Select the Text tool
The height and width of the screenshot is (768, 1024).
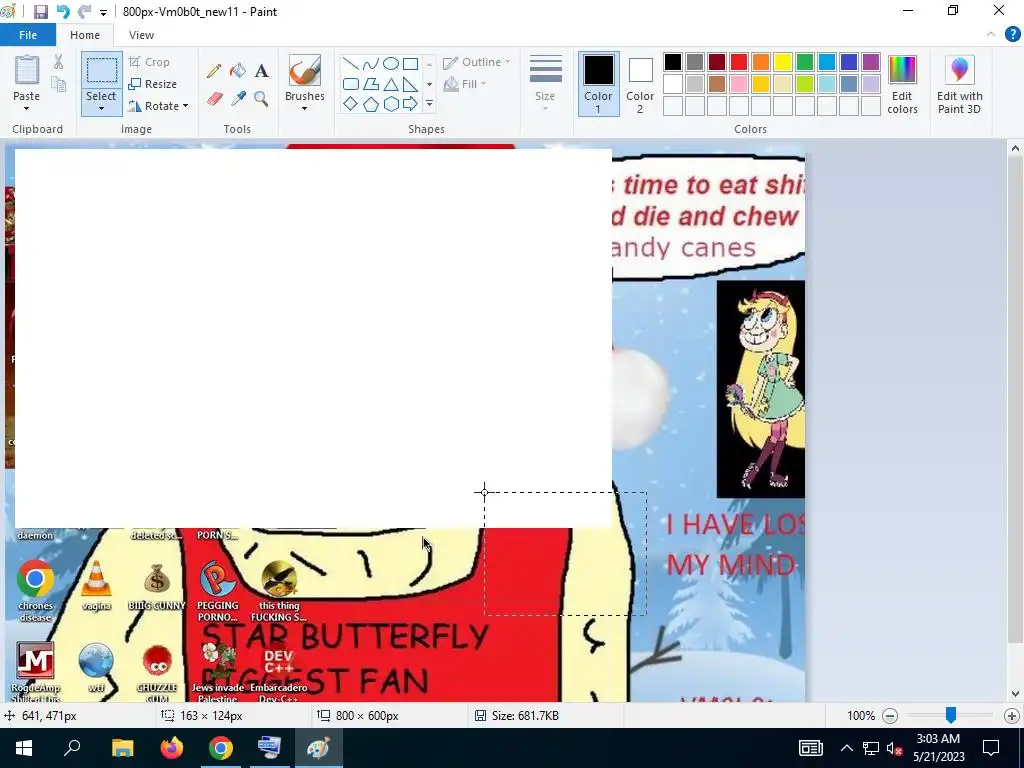pos(261,71)
